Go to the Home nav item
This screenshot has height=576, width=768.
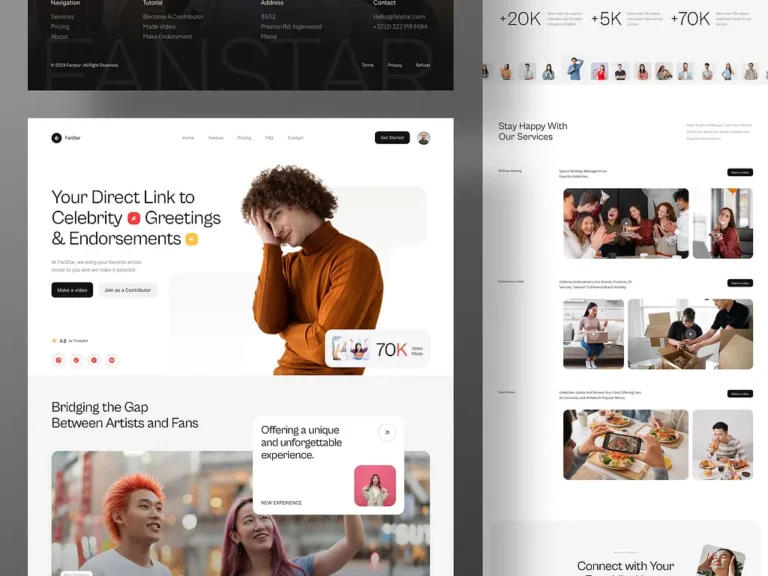[188, 138]
